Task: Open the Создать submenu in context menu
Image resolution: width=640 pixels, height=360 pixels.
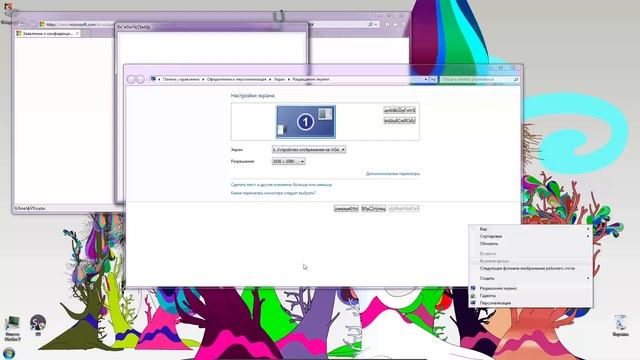Action: pos(531,278)
